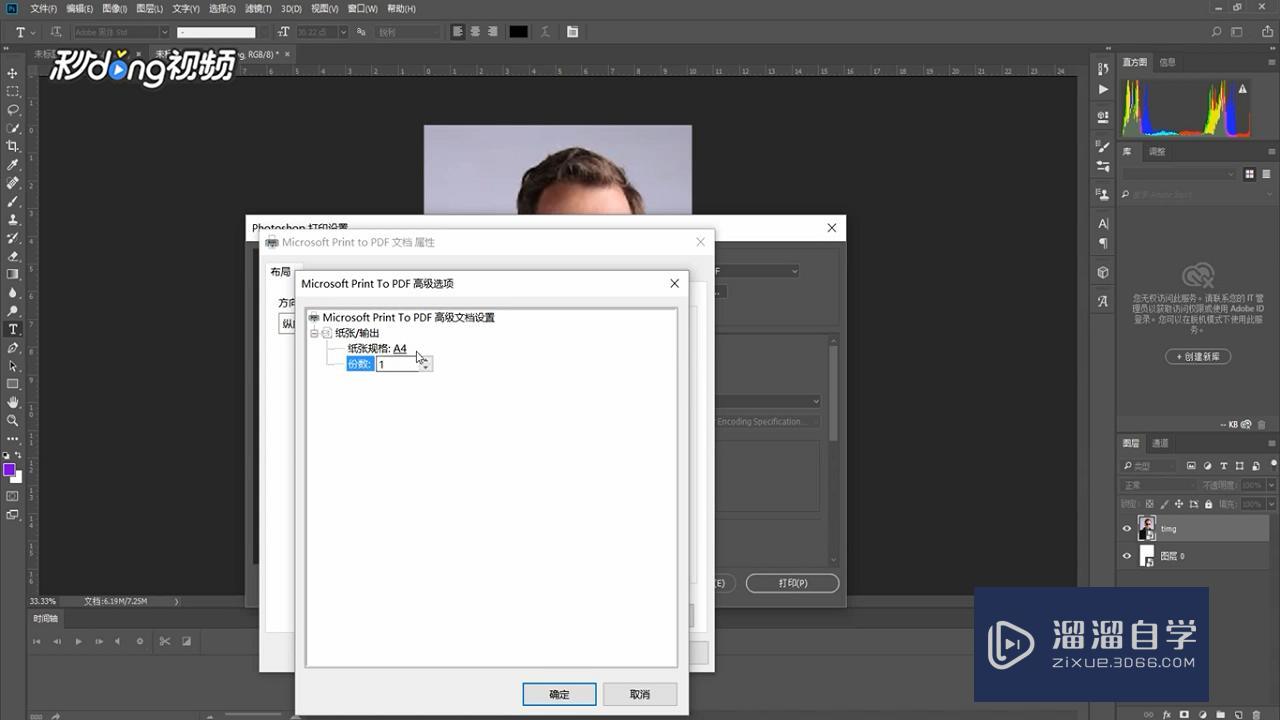Open the library selection dropdown

point(1178,174)
